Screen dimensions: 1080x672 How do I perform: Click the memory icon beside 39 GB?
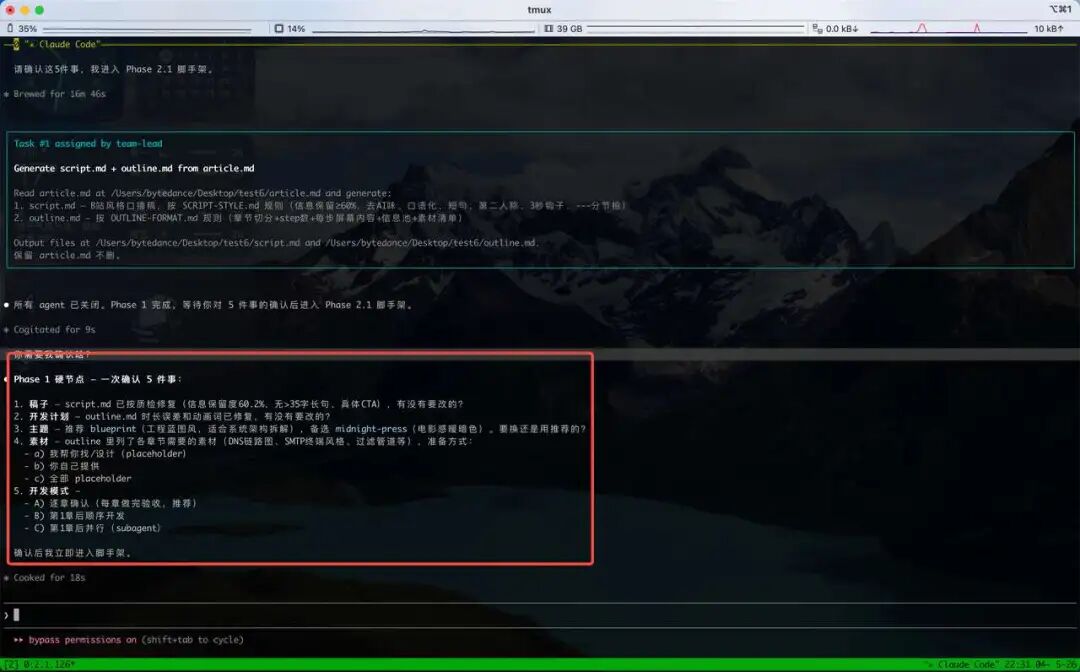point(549,29)
